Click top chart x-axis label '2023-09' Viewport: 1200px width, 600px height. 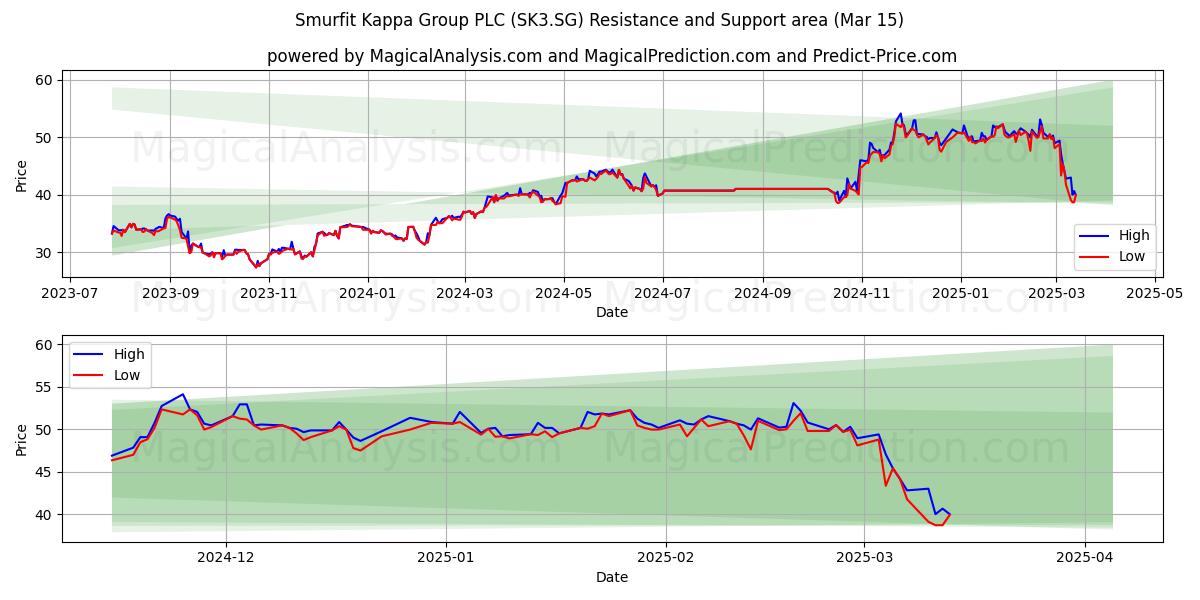(170, 293)
